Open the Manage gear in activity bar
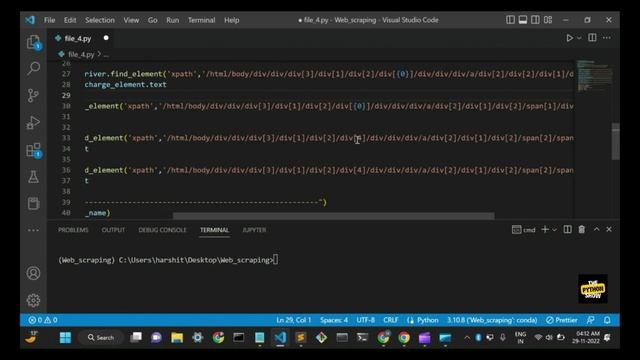This screenshot has width=640, height=360. coord(33,300)
